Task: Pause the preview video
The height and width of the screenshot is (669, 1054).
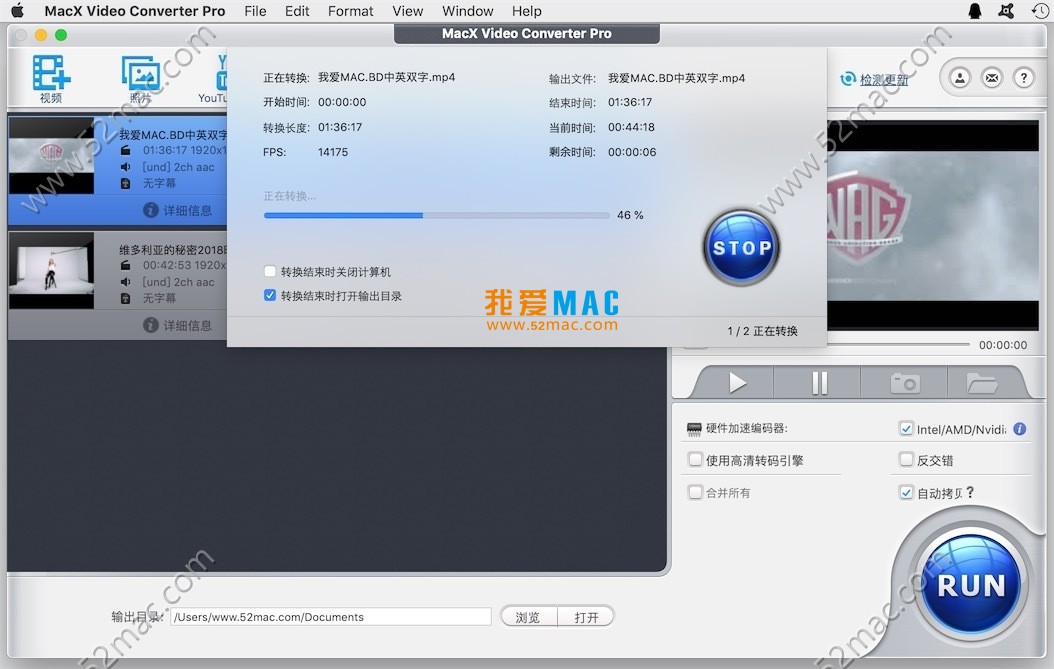Action: coord(819,383)
